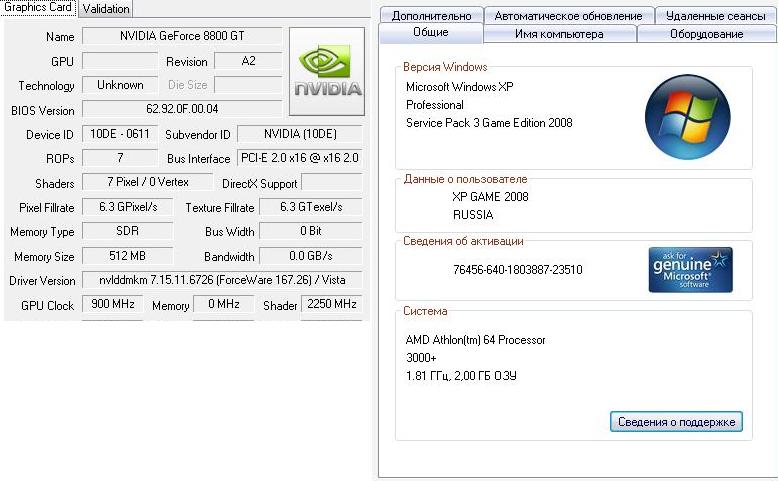Click the empty Die Size field
778x481 pixels.
point(248,85)
